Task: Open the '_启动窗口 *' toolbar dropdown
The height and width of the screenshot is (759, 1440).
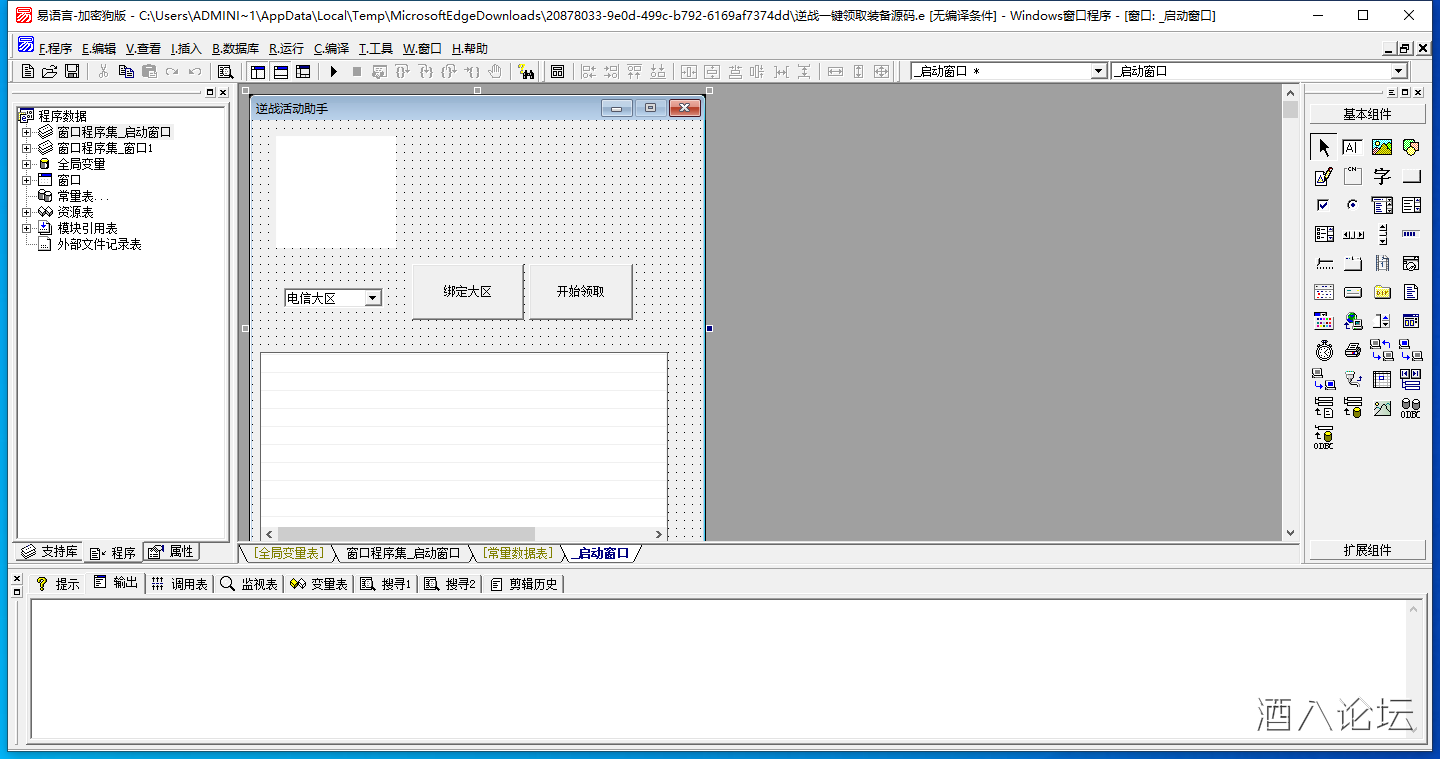Action: [1099, 71]
